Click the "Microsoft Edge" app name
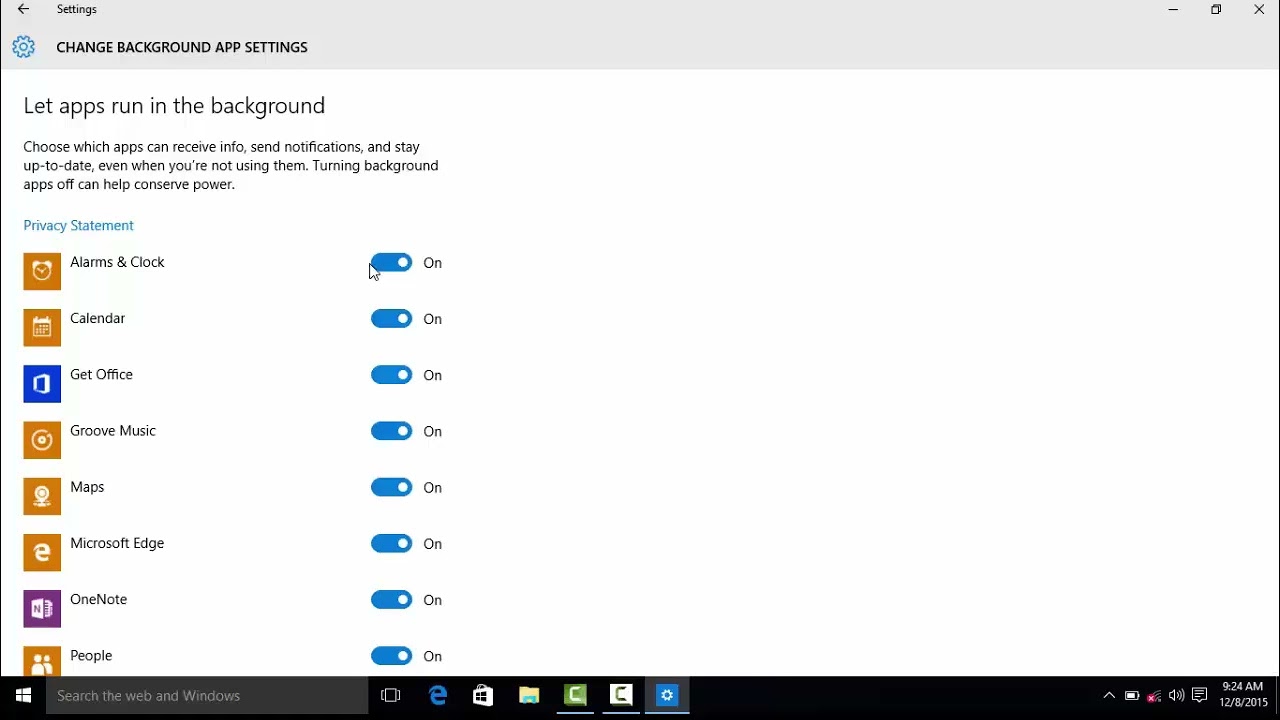The height and width of the screenshot is (720, 1280). [117, 543]
